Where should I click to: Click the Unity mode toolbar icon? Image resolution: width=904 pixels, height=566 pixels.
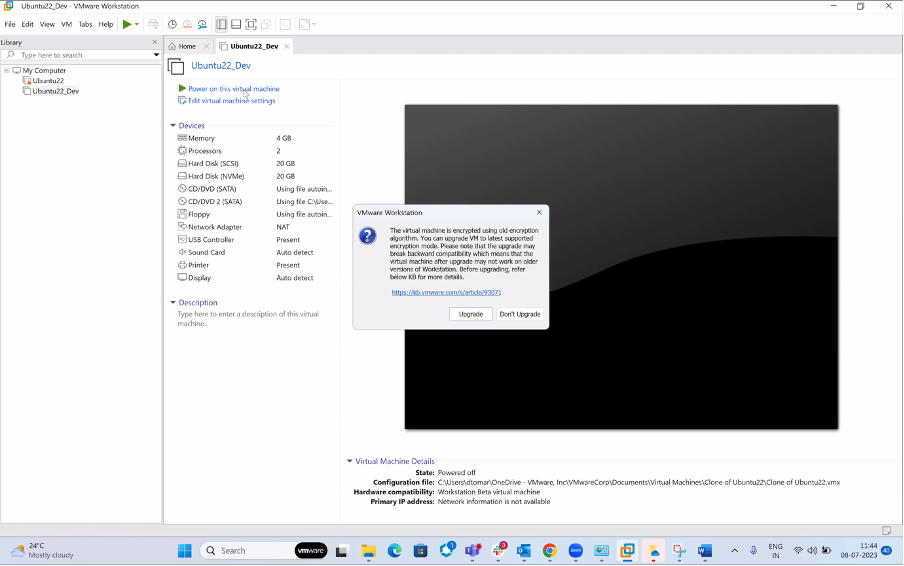pos(266,24)
